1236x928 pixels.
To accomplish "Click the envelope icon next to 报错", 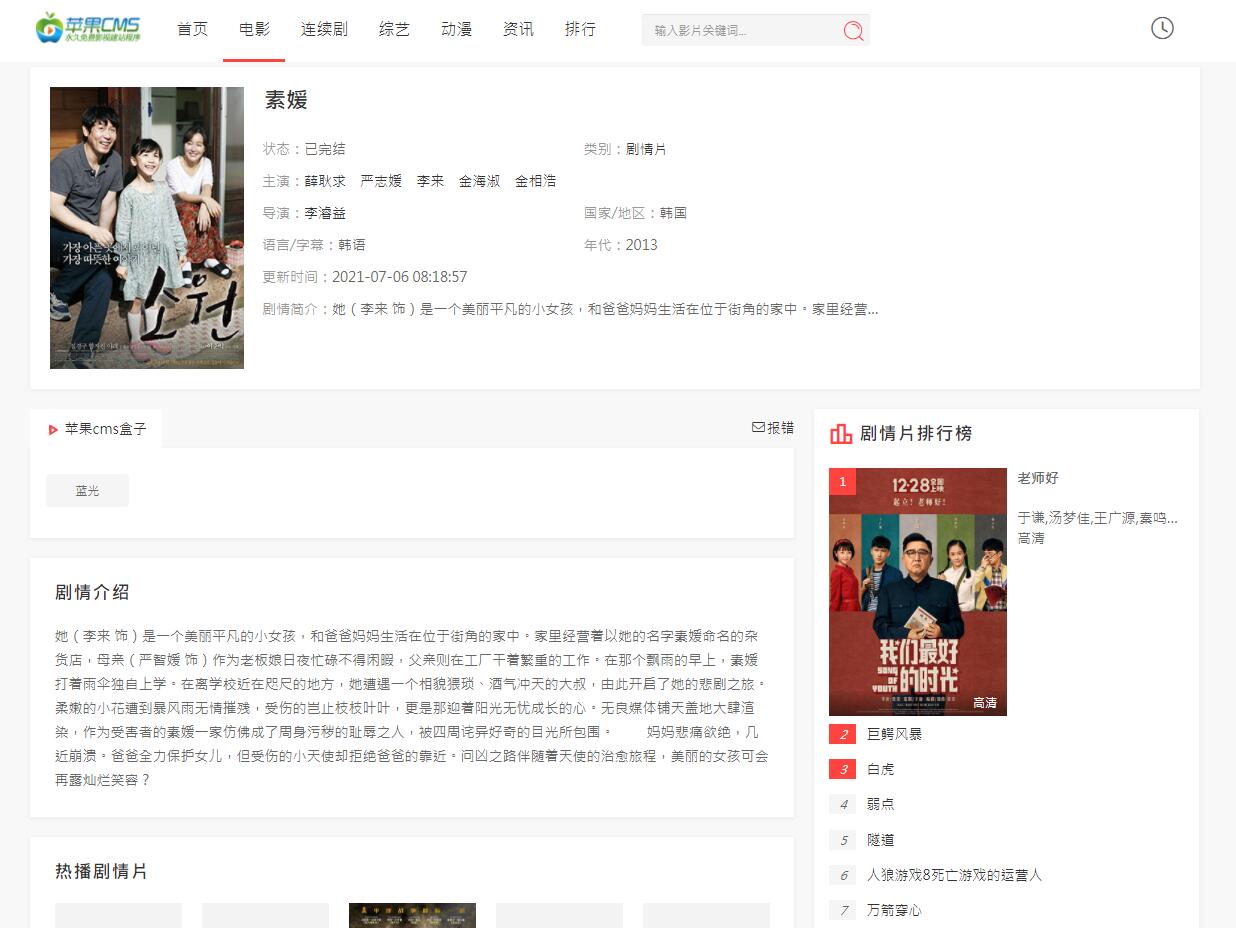I will pos(758,427).
